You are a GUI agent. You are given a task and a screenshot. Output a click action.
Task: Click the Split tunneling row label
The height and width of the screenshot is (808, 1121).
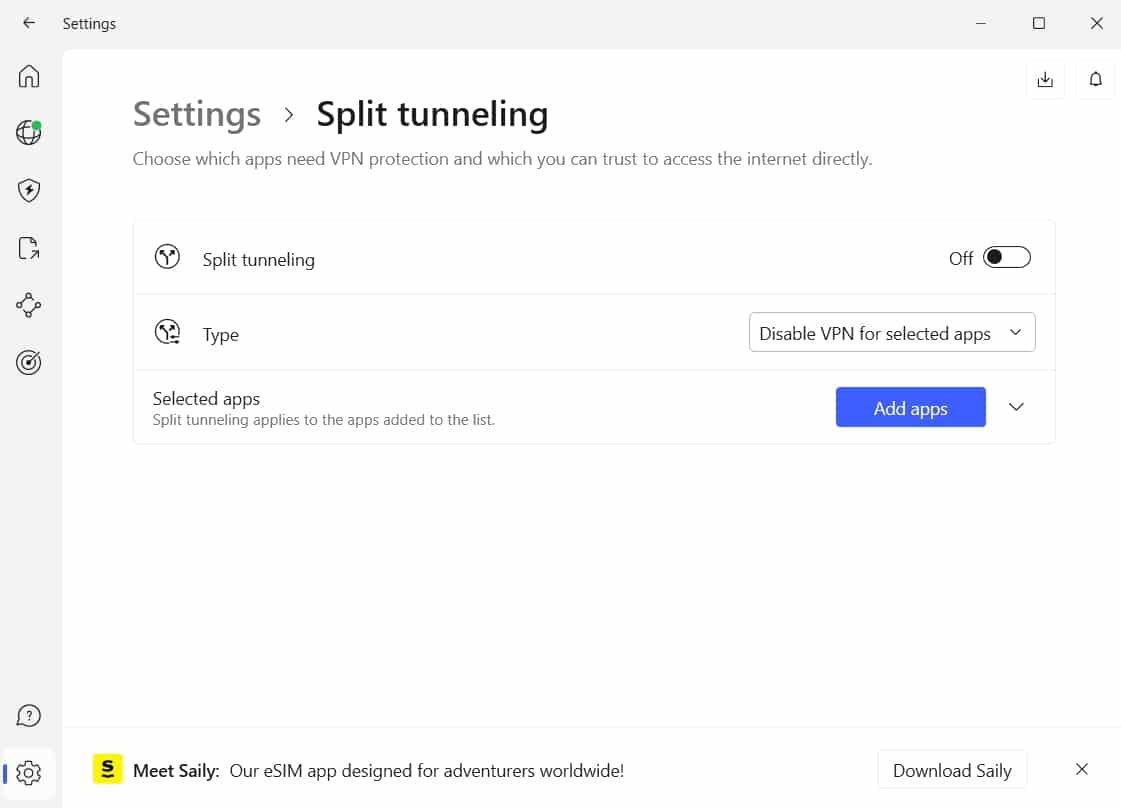point(258,260)
